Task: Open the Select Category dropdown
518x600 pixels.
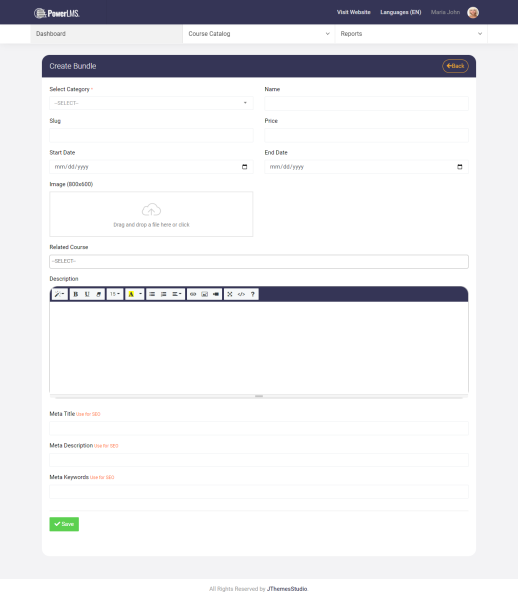Action: (x=151, y=103)
